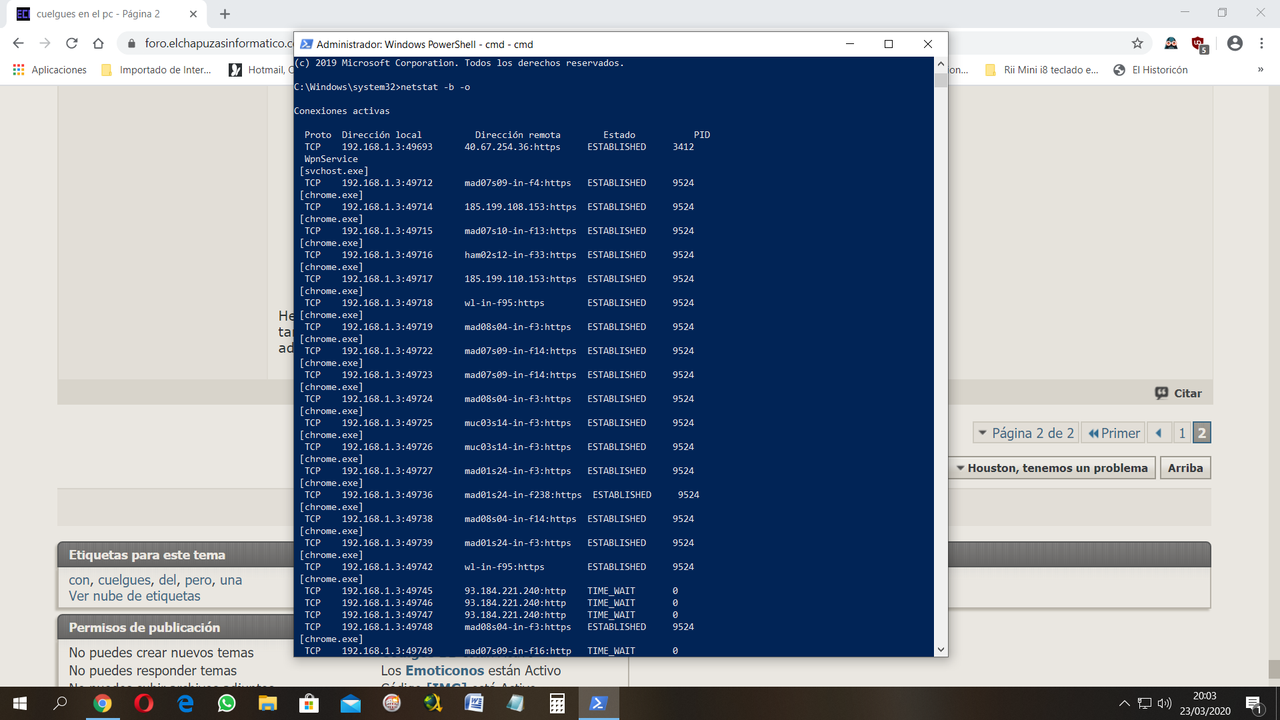Open Chrome's home page button

coord(98,43)
